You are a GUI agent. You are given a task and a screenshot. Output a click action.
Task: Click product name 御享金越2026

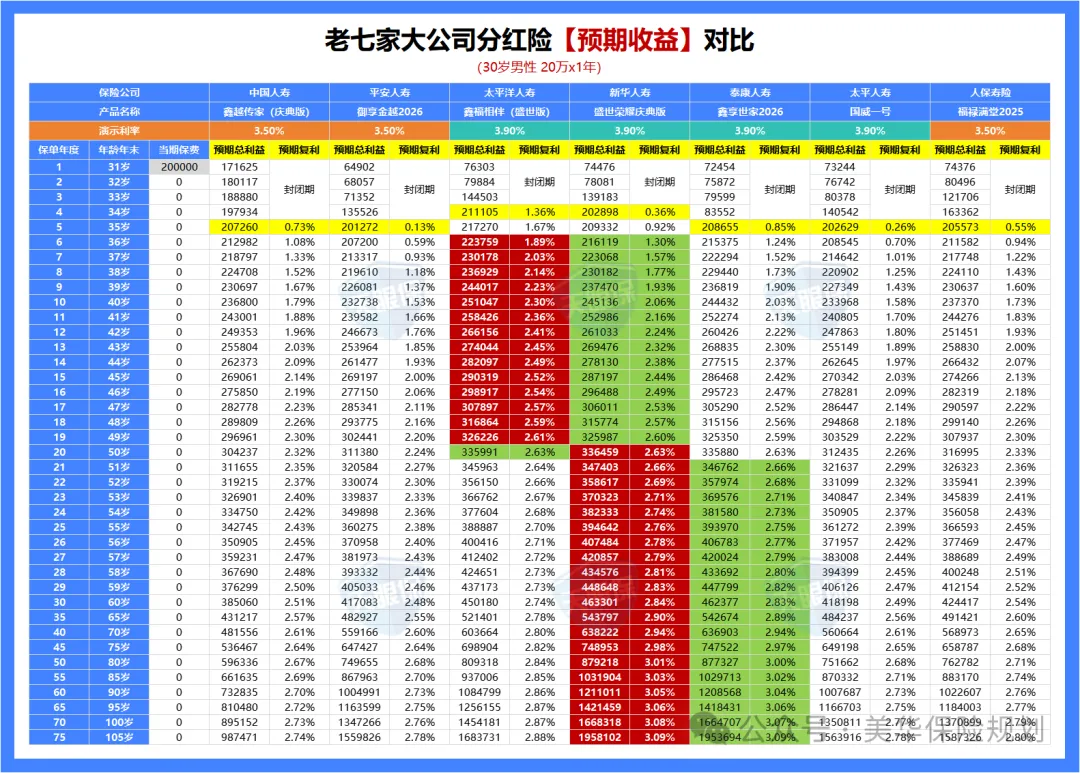click(389, 111)
